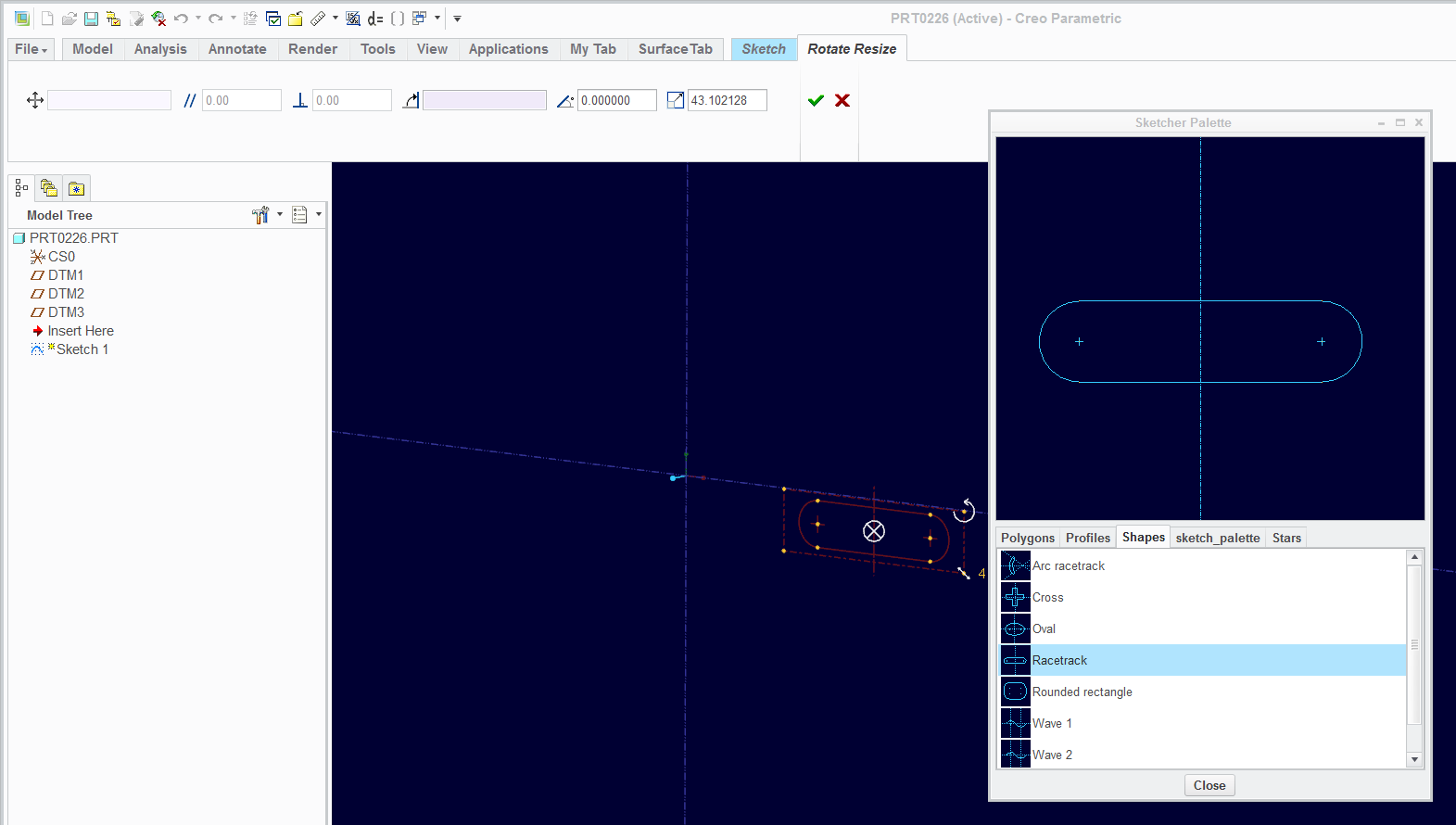Click the Redo arrow icon
The image size is (1456, 825).
pyautogui.click(x=215, y=19)
